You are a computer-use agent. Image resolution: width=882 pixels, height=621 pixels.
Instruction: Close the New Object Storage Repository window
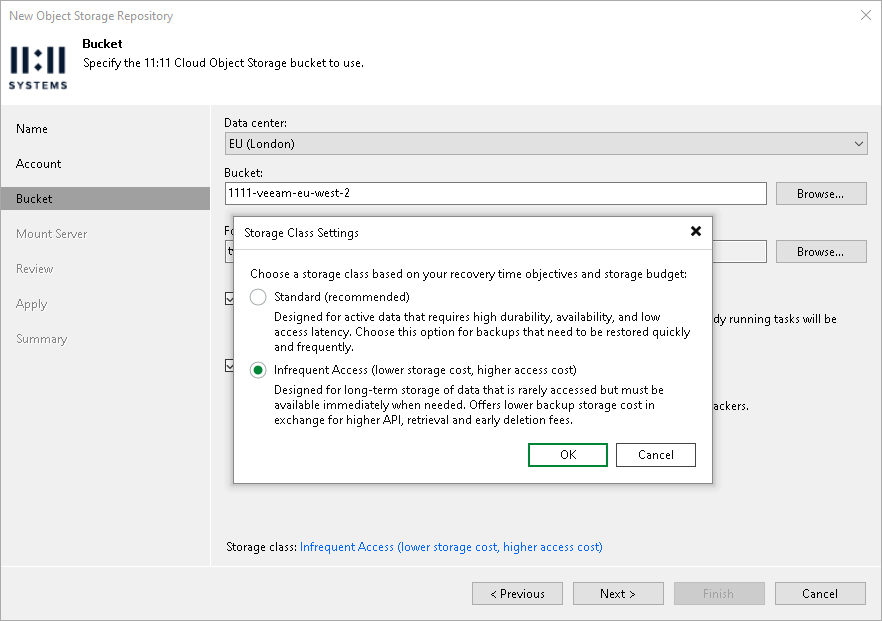click(866, 15)
